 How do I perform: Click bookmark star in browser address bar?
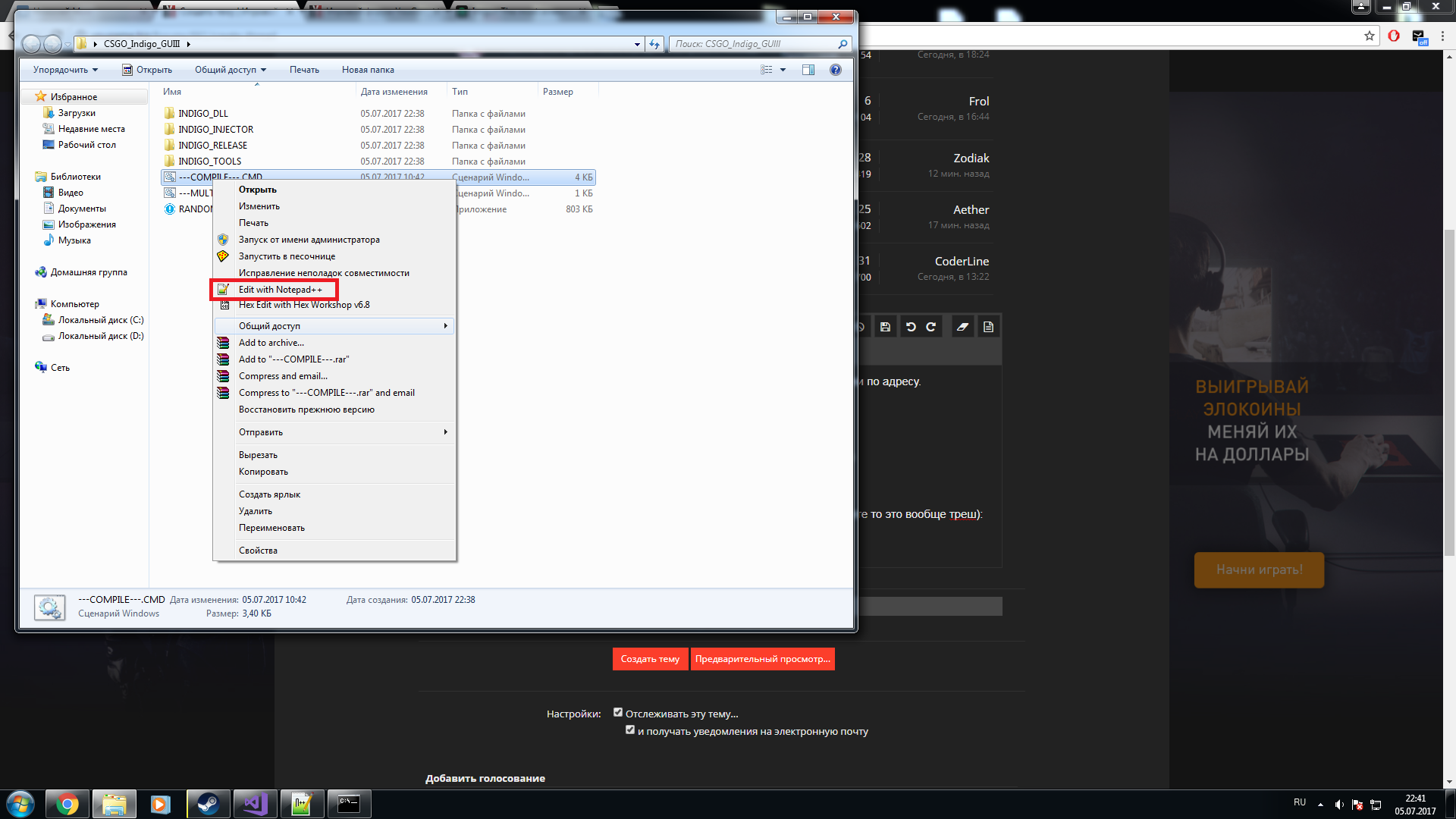point(1369,36)
